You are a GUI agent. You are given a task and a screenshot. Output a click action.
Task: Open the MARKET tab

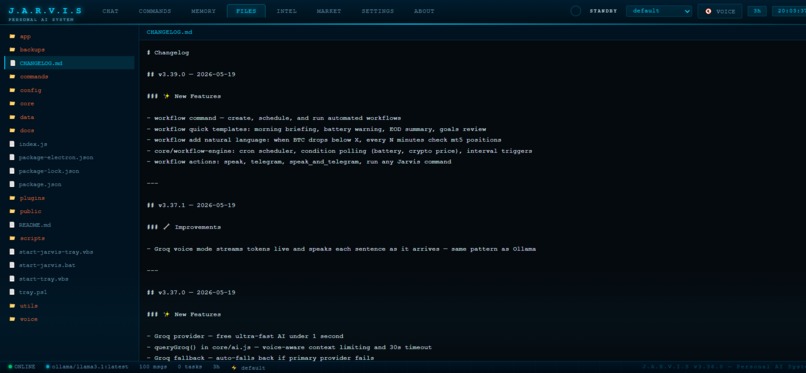pyautogui.click(x=328, y=11)
